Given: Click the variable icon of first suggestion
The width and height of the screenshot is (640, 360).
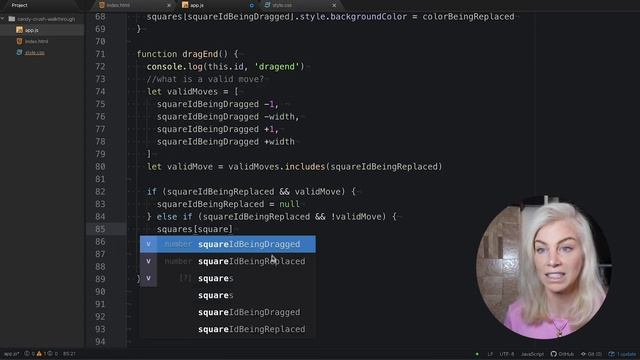Looking at the screenshot, I should (x=149, y=244).
